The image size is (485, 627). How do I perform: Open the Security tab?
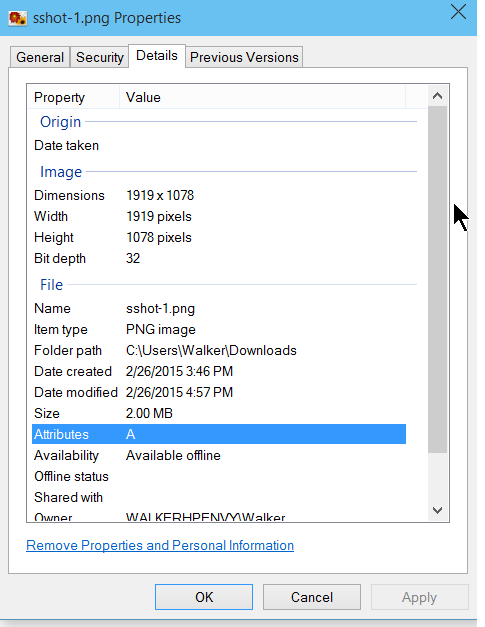pyautogui.click(x=100, y=57)
